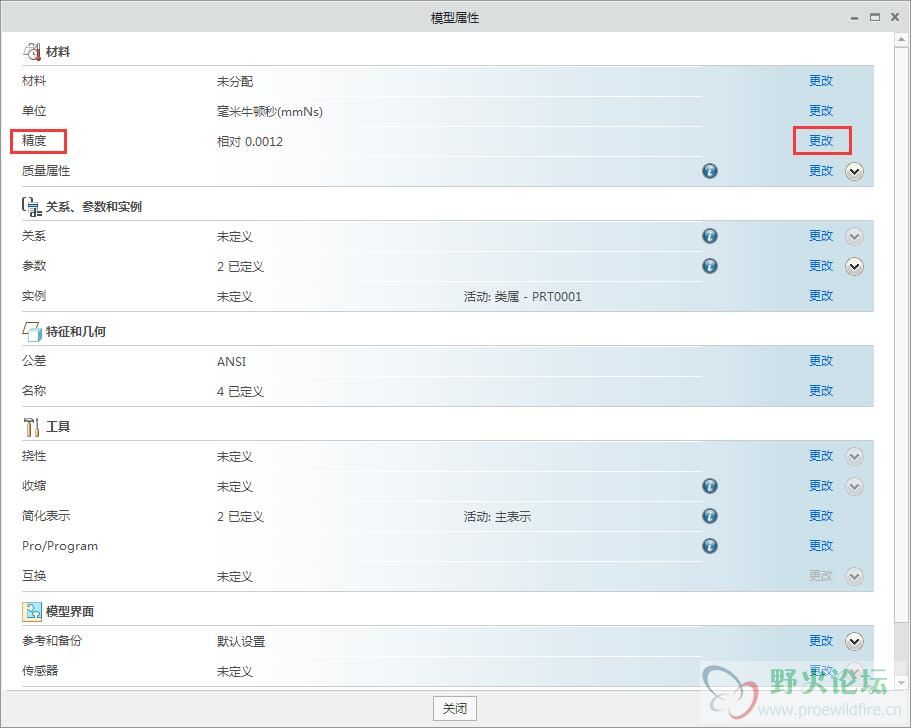Screen dimensions: 911x728
Task: Click scrollbar down arrow
Action: 901,682
